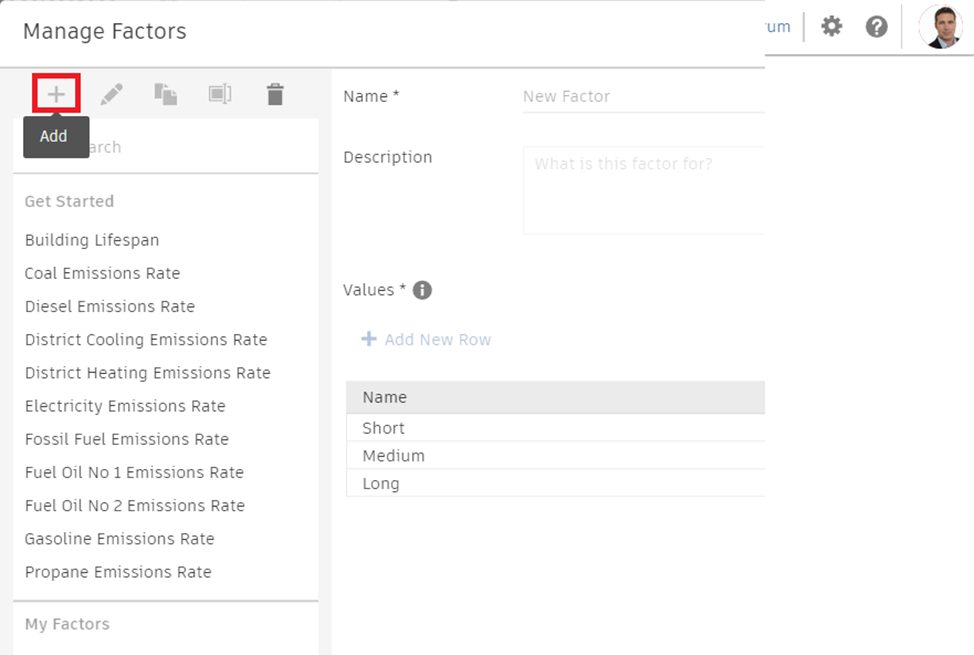Image resolution: width=974 pixels, height=655 pixels.
Task: Click the Edit pencil icon
Action: (x=112, y=95)
